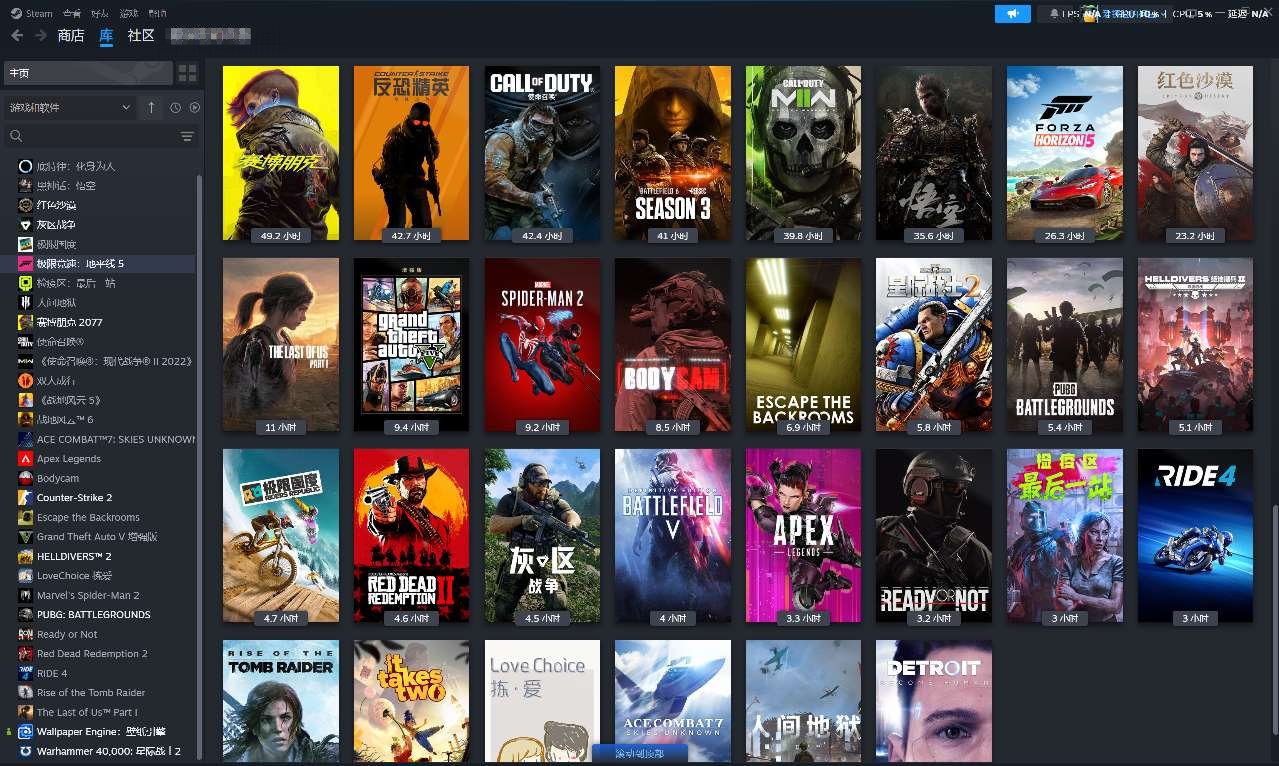Screen dimensions: 1279x766
Task: Click the recent activity clock icon
Action: click(x=176, y=107)
